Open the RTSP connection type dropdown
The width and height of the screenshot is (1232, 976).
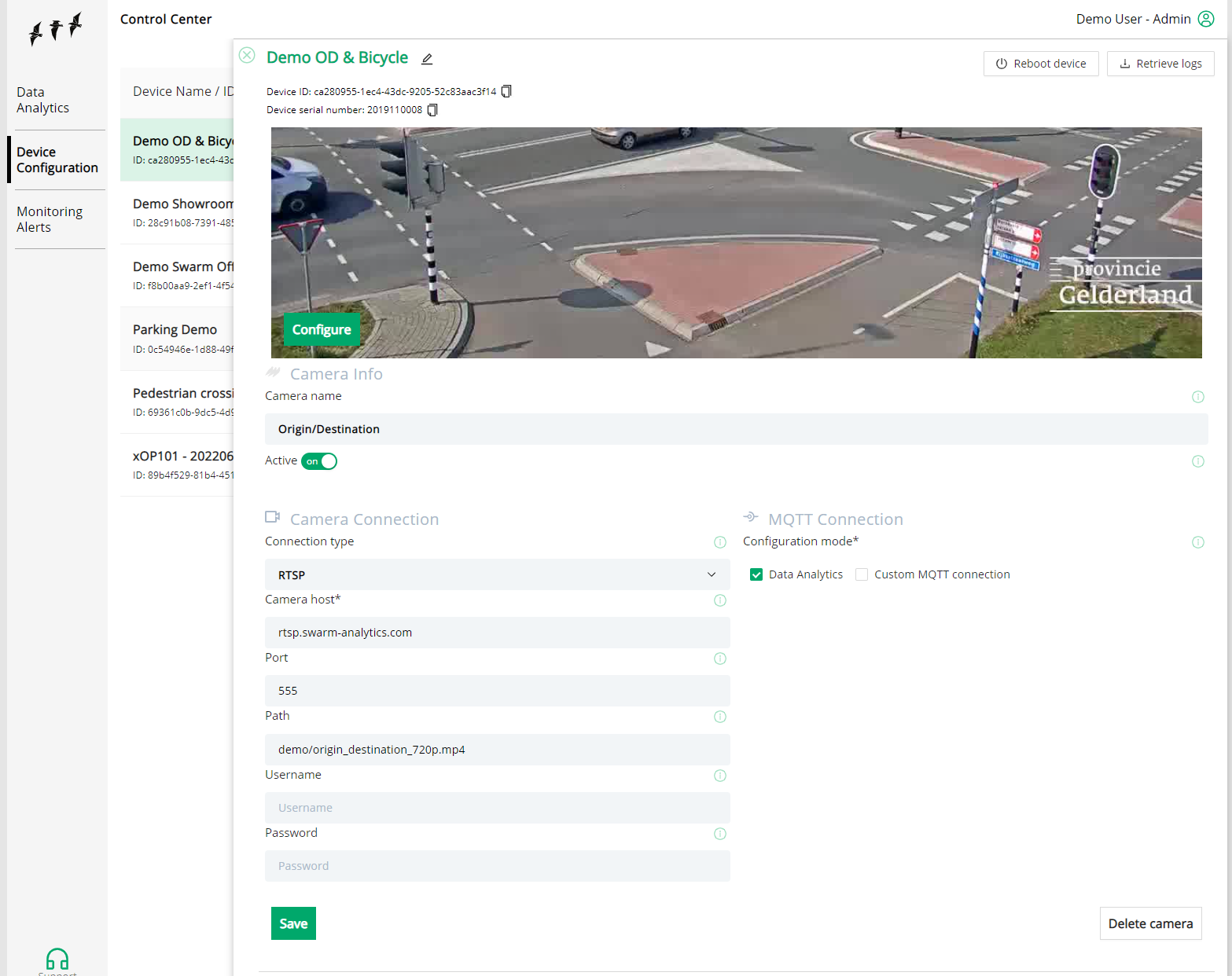[x=498, y=574]
